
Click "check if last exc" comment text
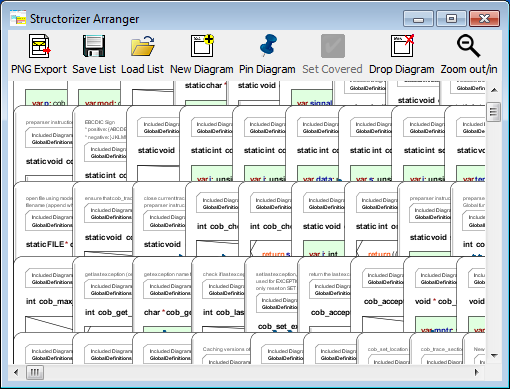click(224, 274)
